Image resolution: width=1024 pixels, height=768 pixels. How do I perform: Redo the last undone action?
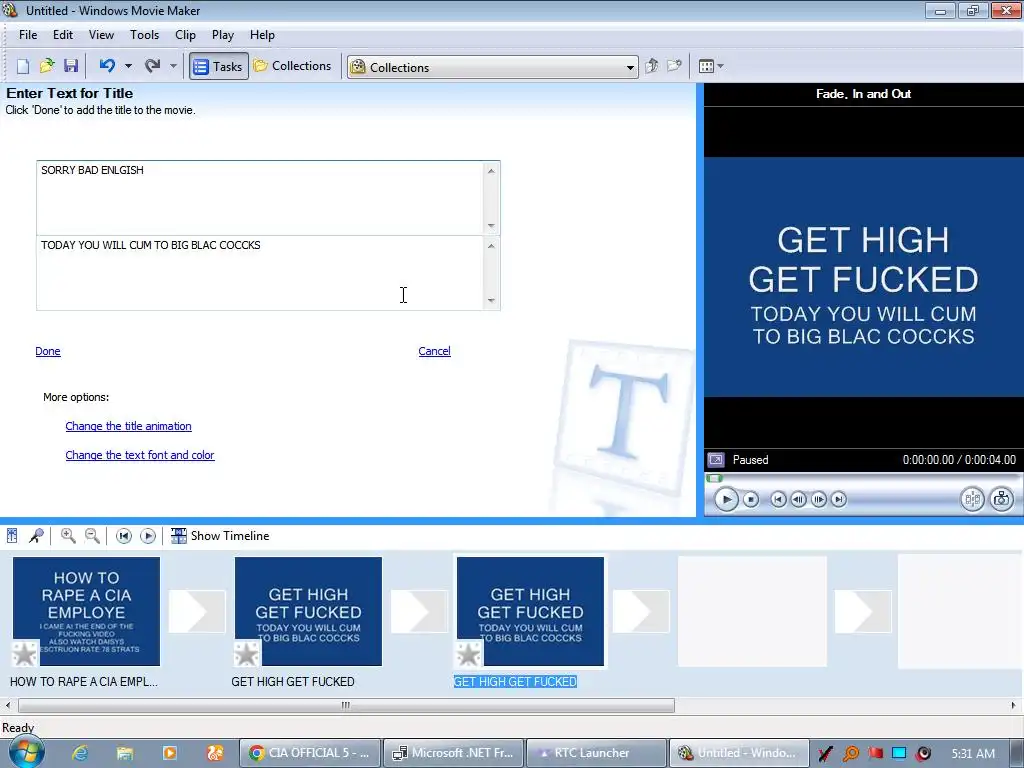[153, 66]
